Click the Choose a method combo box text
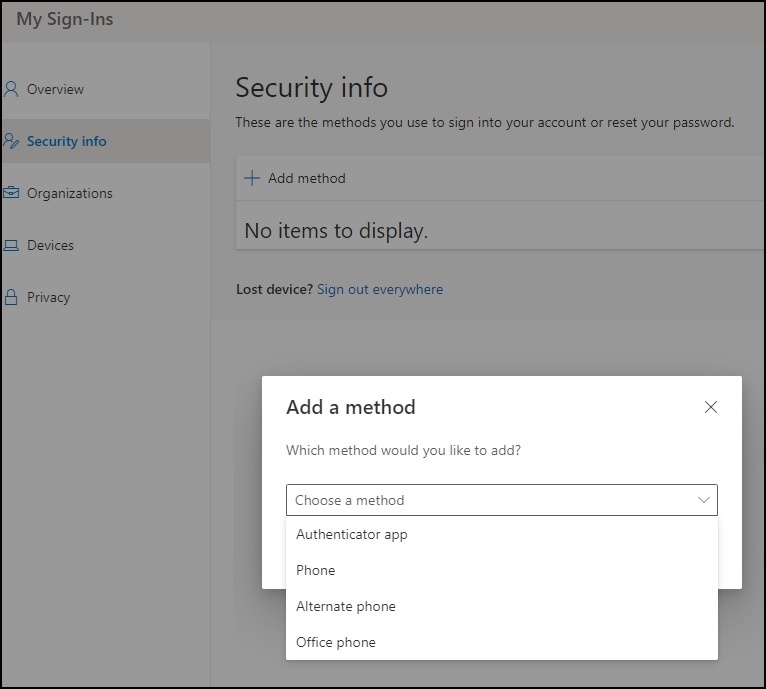766x689 pixels. pyautogui.click(x=350, y=500)
